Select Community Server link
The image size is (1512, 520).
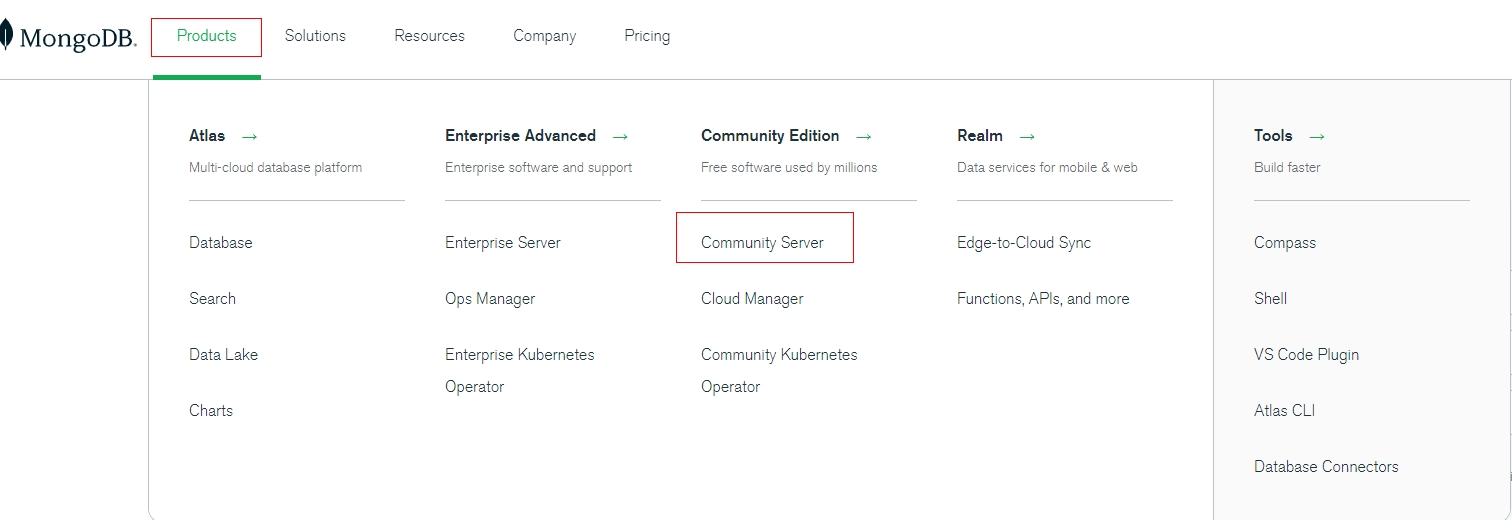click(x=762, y=243)
